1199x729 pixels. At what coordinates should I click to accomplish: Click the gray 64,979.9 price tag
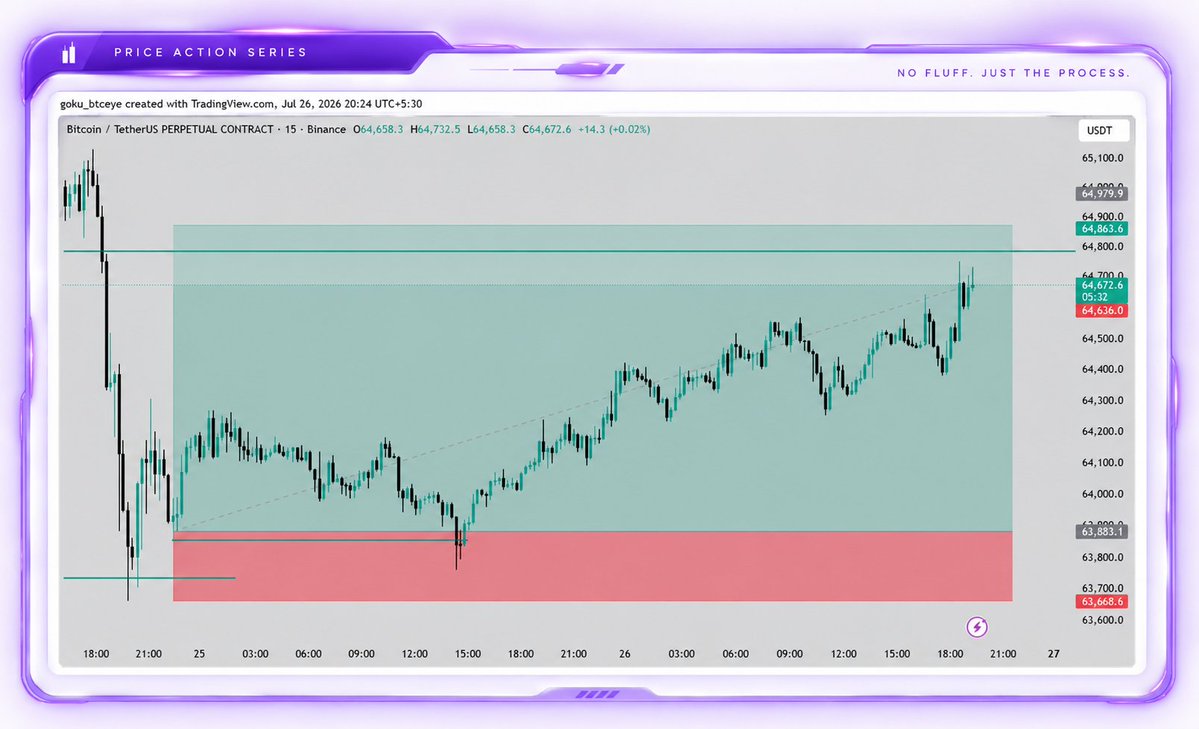(x=1101, y=194)
